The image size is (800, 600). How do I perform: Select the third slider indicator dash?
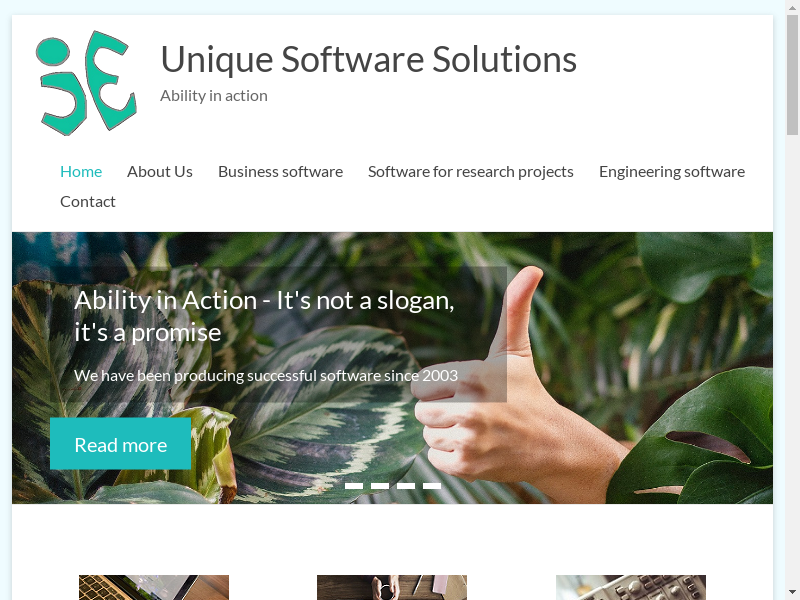pos(406,486)
